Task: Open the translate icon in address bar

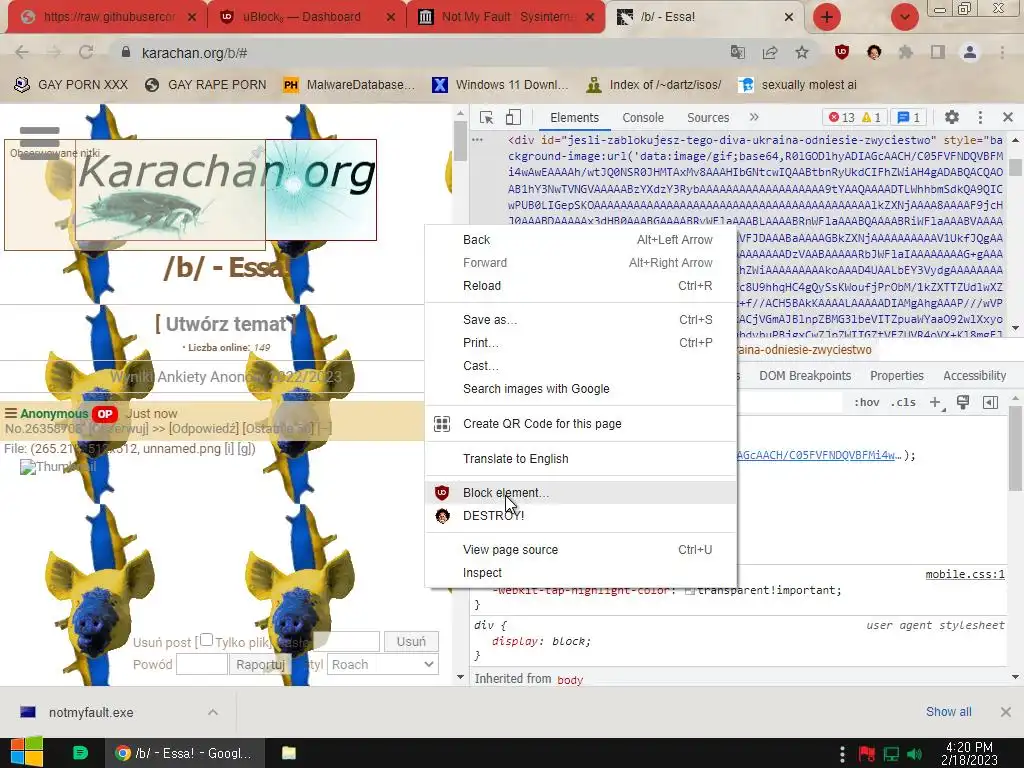Action: [x=738, y=52]
